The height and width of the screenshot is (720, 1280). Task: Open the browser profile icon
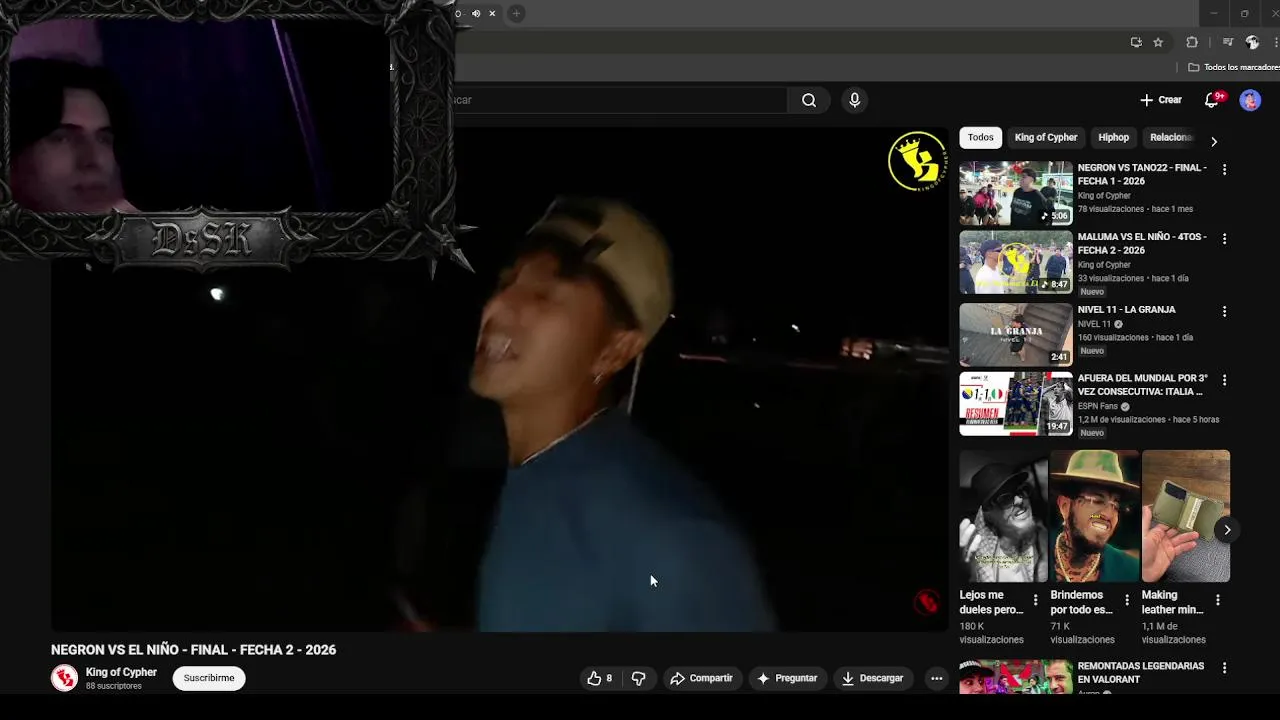pyautogui.click(x=1252, y=42)
